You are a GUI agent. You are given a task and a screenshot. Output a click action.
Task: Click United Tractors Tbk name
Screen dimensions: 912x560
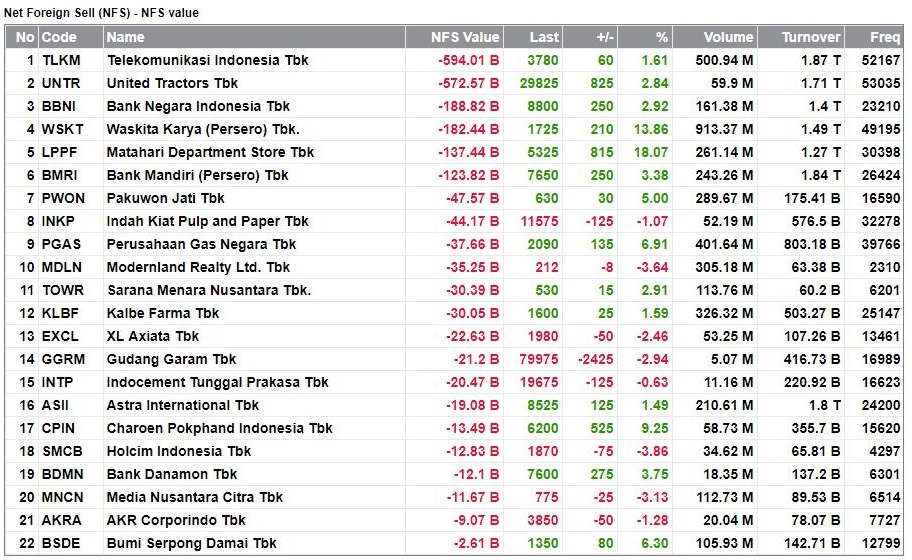[x=172, y=83]
